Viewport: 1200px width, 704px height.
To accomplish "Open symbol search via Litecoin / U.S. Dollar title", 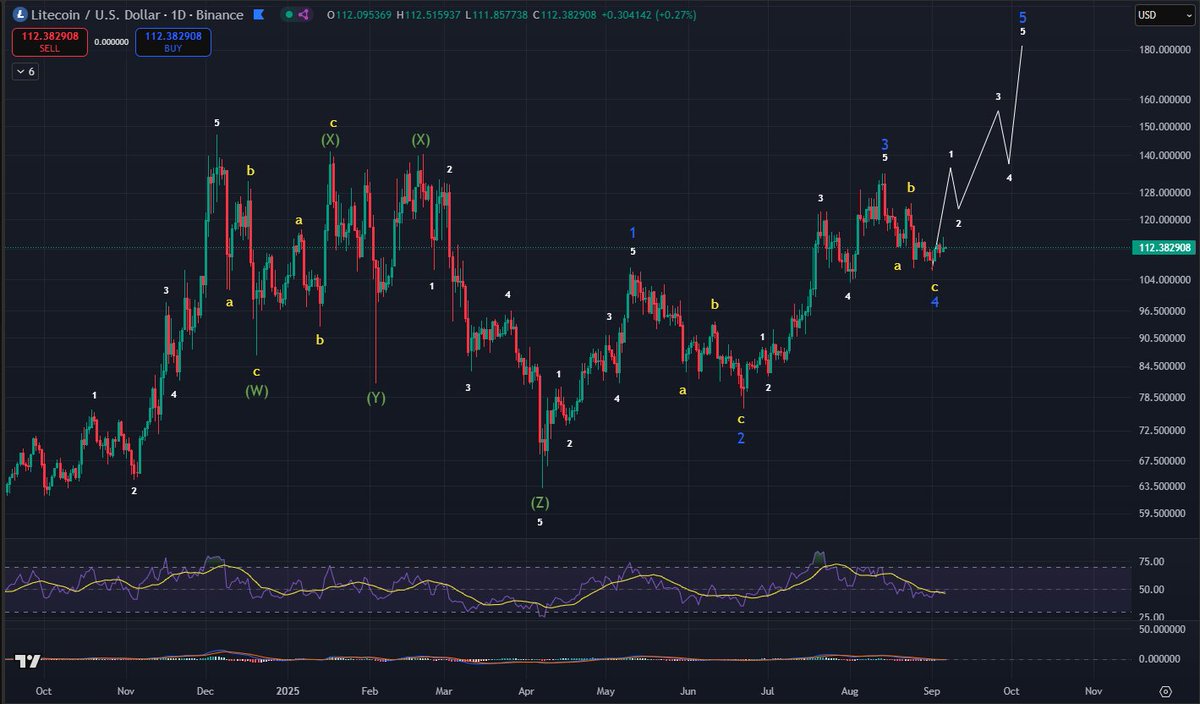I will point(137,15).
